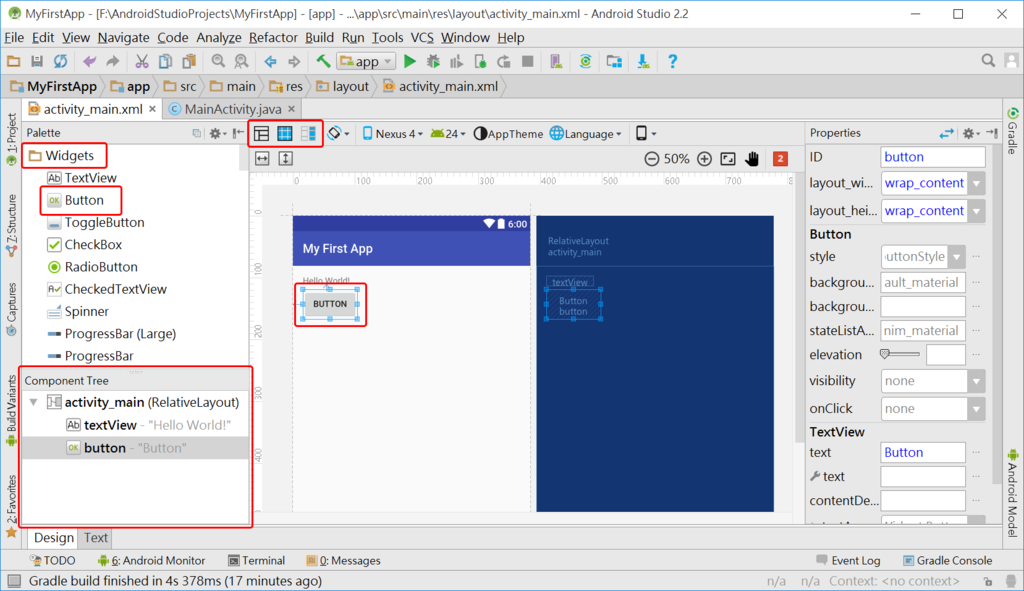This screenshot has width=1024, height=591.
Task: Zoom out the layout preview
Action: 651,159
